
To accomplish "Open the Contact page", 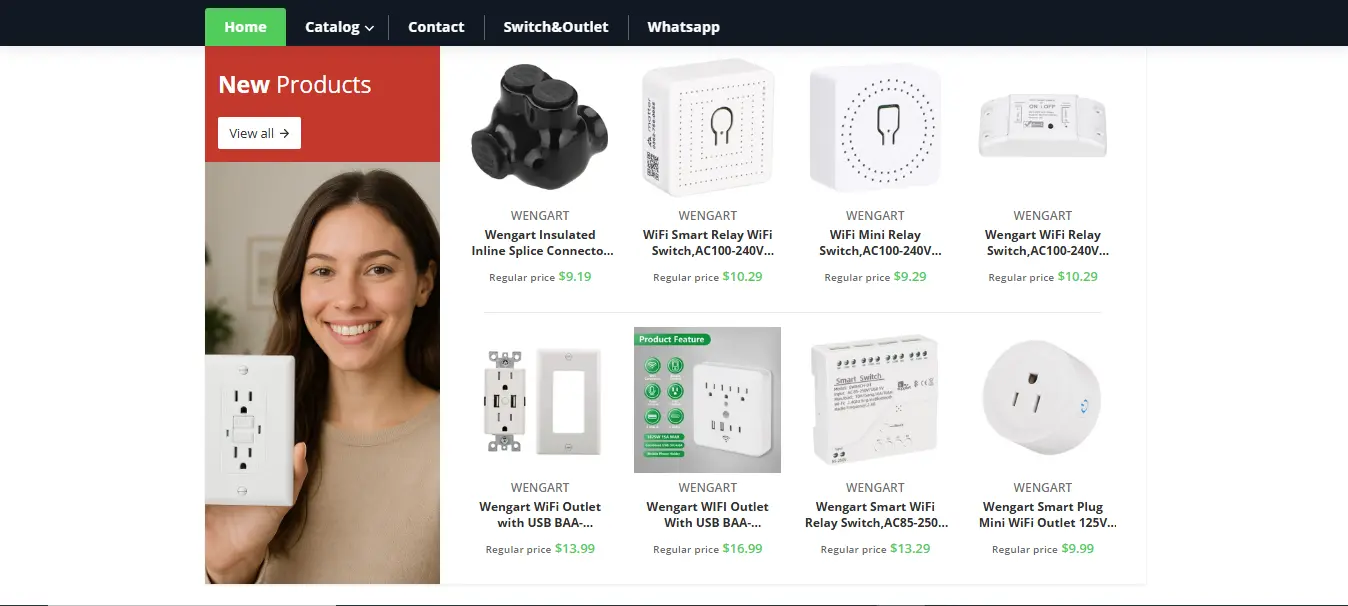I will [x=436, y=27].
